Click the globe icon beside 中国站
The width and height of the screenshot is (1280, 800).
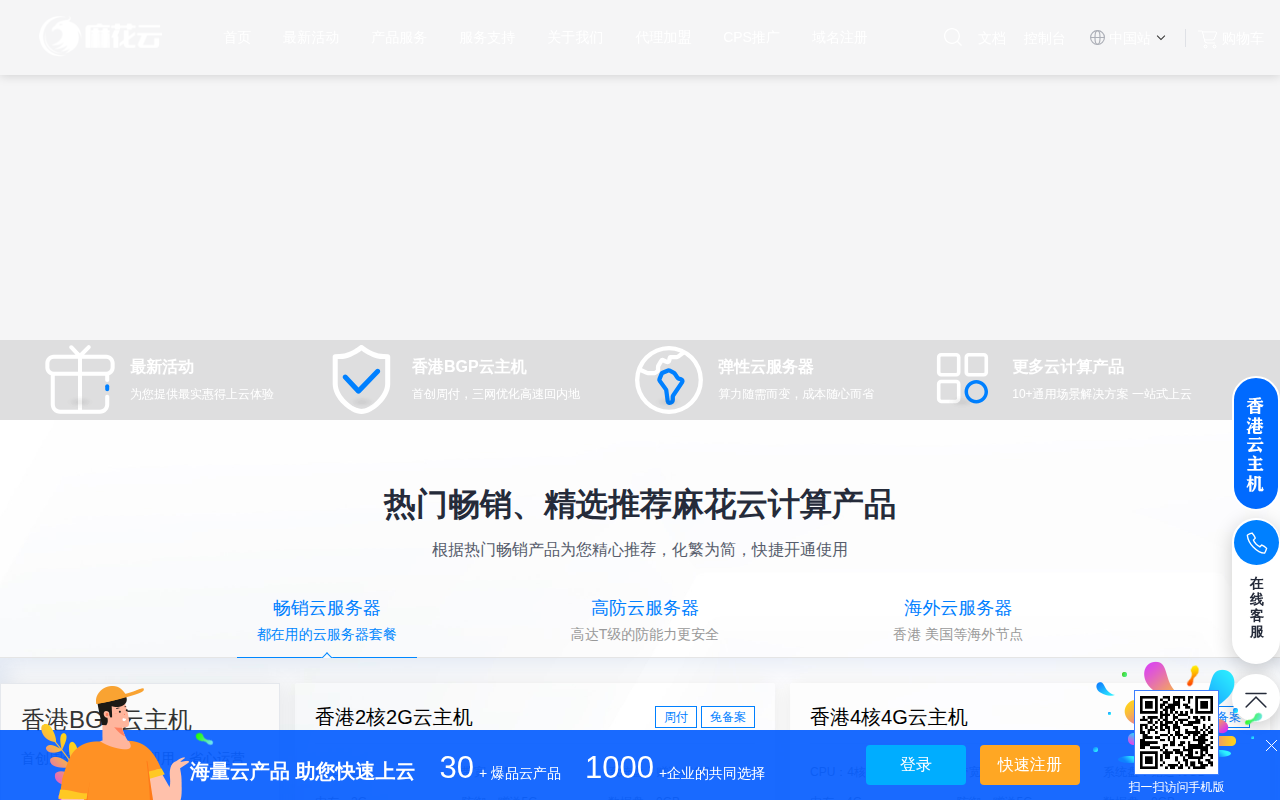pos(1097,38)
